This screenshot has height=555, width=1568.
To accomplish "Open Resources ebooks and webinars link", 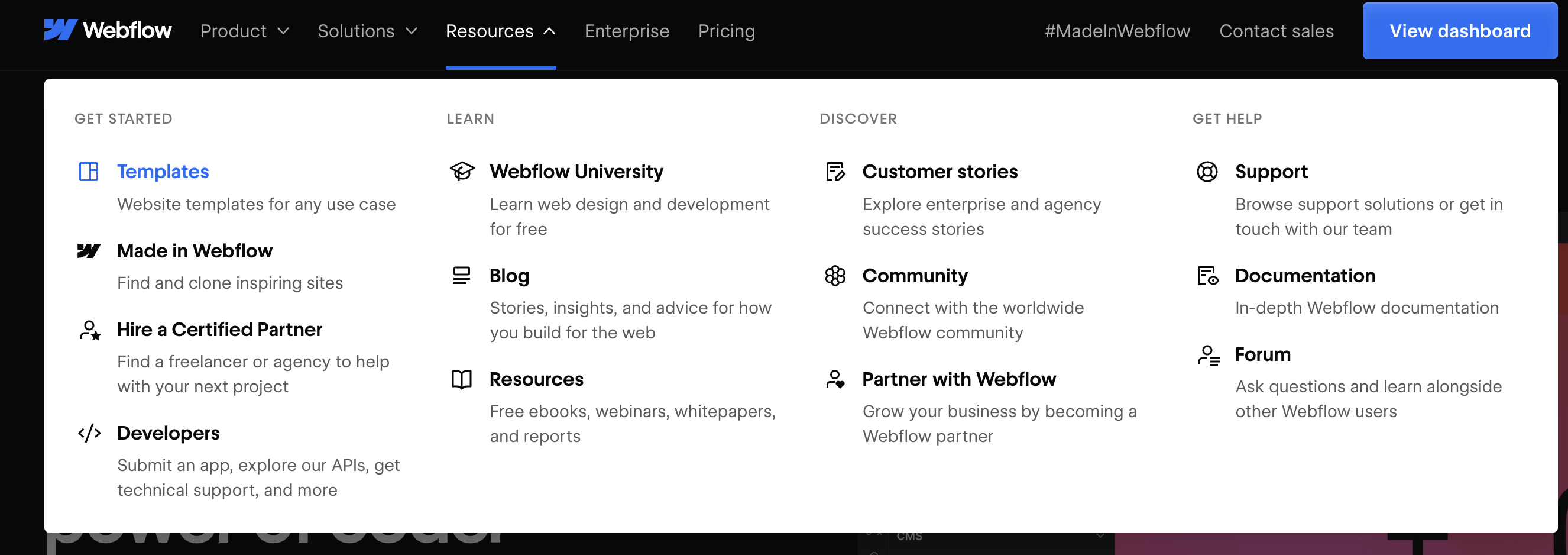I will (x=536, y=379).
